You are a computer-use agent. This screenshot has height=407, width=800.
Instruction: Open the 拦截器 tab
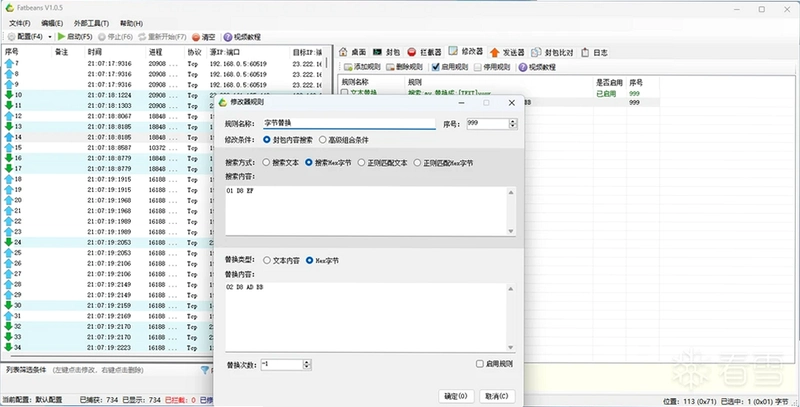point(424,52)
